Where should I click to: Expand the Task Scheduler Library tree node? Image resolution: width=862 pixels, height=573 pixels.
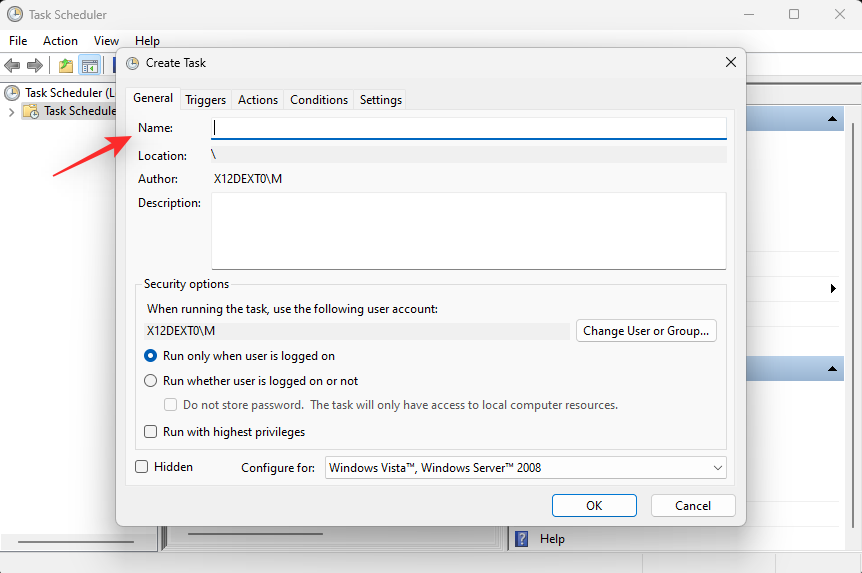click(x=11, y=112)
